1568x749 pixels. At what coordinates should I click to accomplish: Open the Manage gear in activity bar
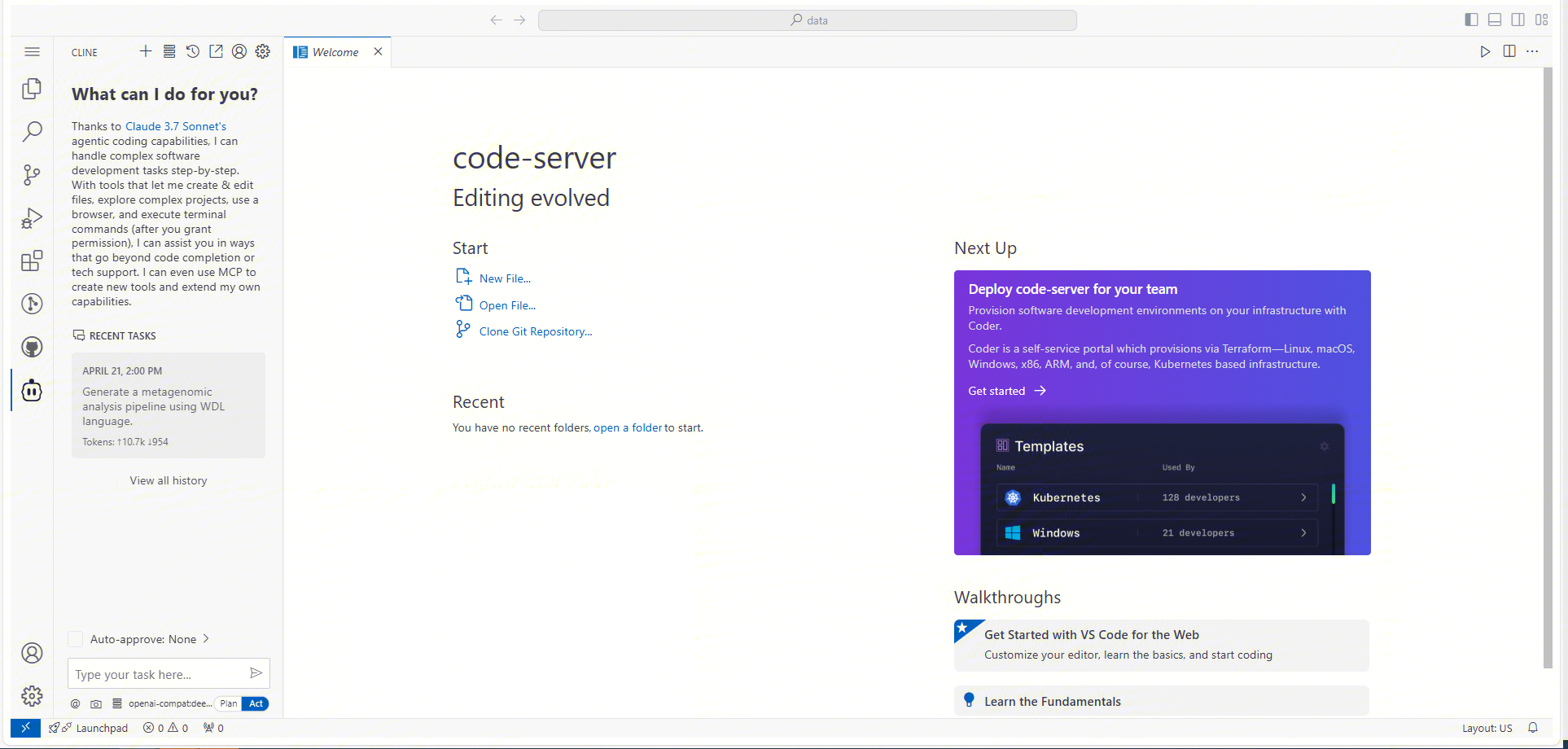tap(32, 696)
